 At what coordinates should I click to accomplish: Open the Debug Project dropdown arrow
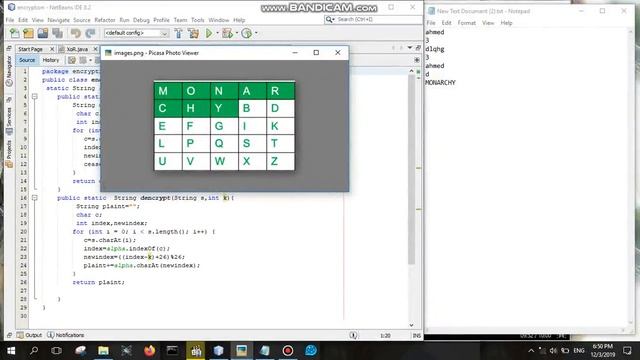(237, 33)
